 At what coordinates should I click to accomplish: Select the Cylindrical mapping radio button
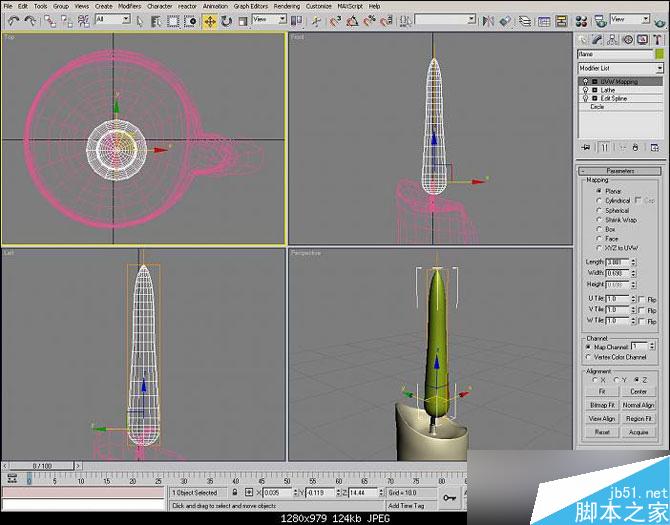pos(598,200)
